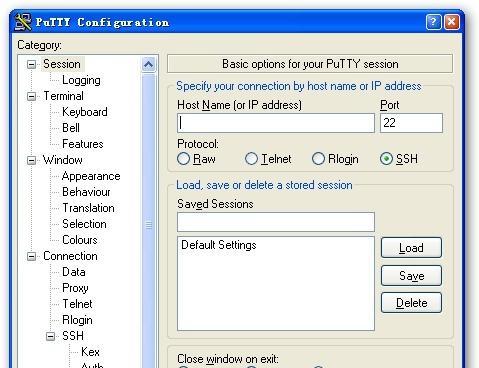Open the Colours settings category
This screenshot has width=479, height=368.
click(80, 240)
